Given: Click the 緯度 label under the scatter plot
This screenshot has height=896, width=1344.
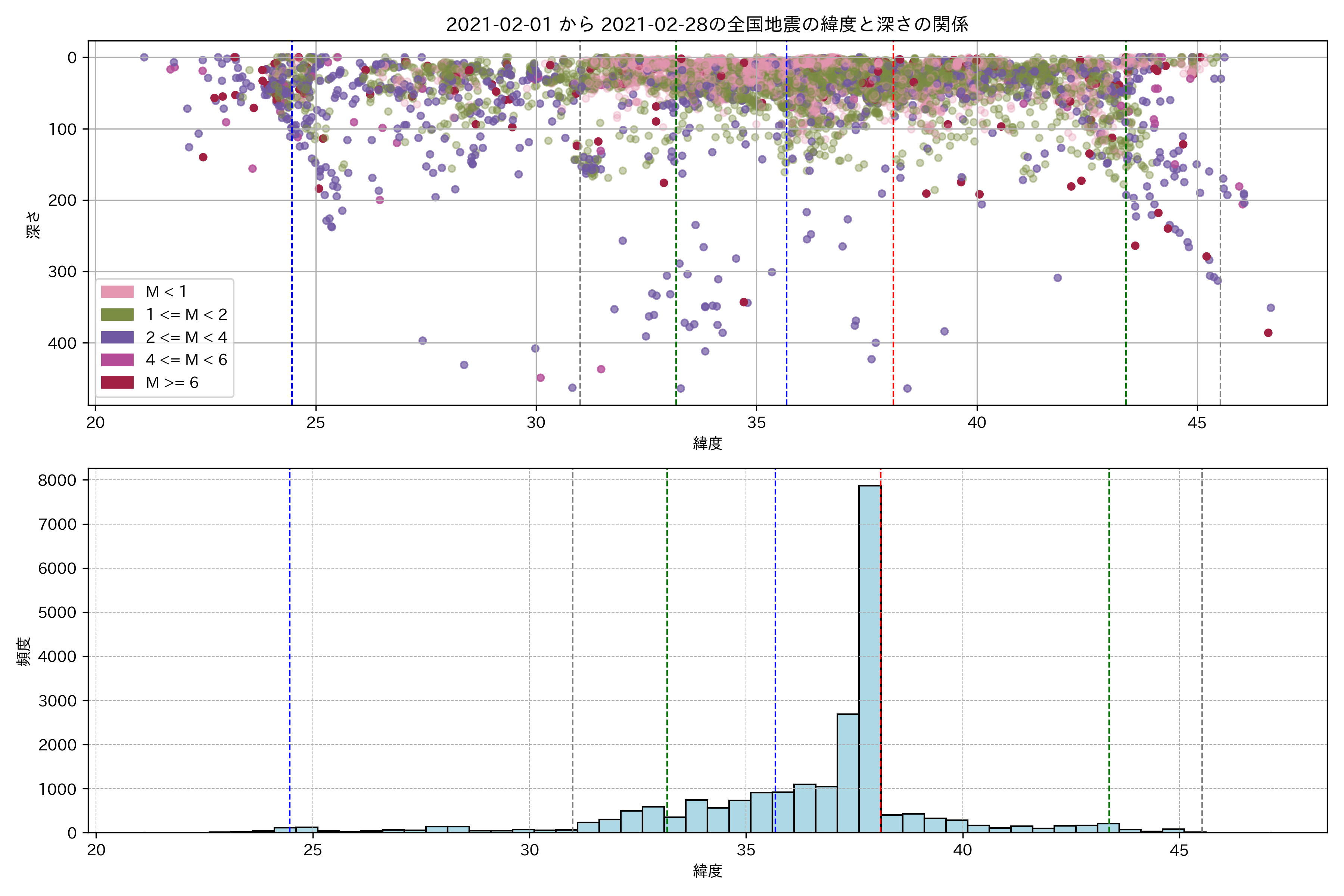Looking at the screenshot, I should point(707,443).
